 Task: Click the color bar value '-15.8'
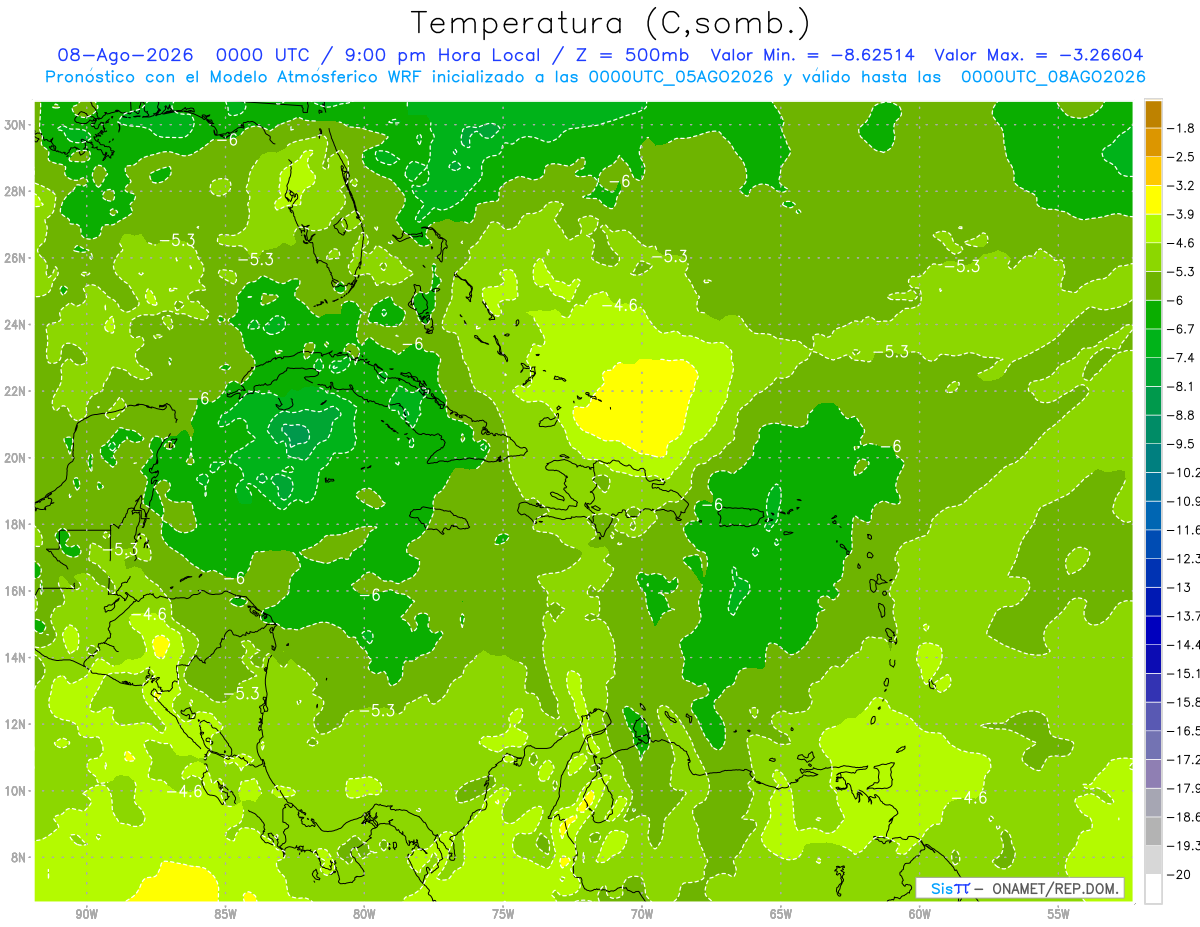click(x=1184, y=701)
